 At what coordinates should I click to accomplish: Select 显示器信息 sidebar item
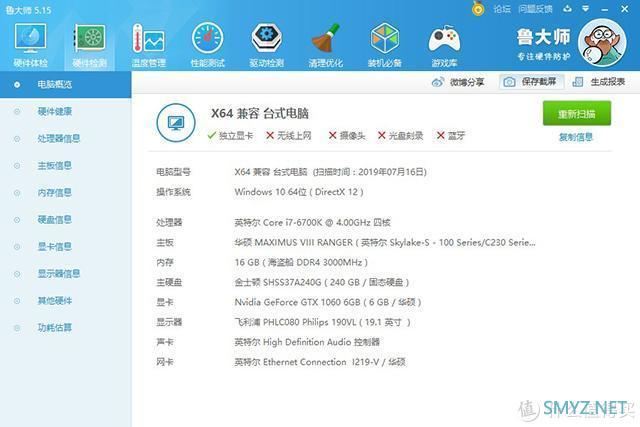click(65, 274)
